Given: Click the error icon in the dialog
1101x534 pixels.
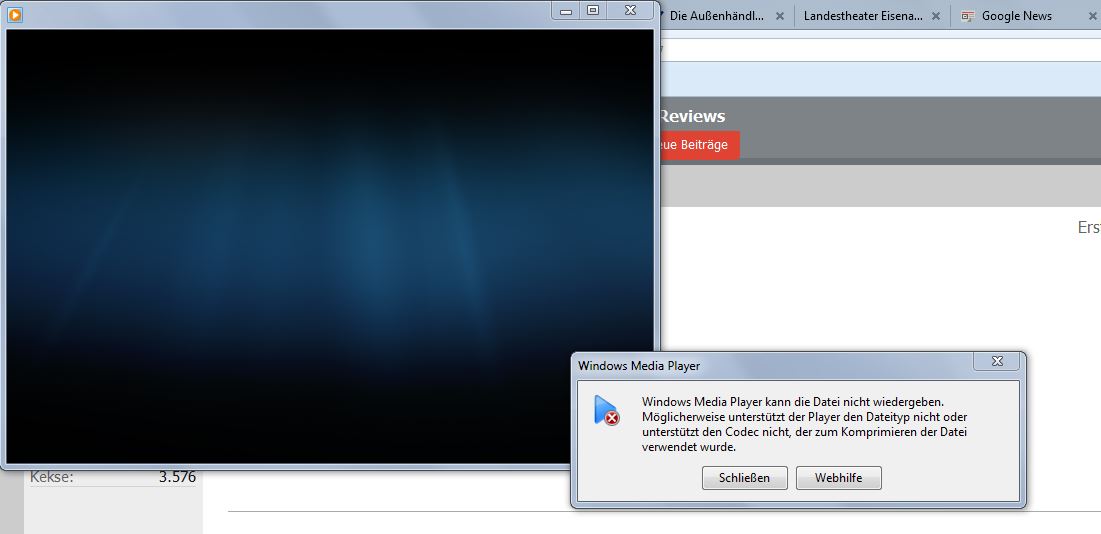Looking at the screenshot, I should pos(606,410).
